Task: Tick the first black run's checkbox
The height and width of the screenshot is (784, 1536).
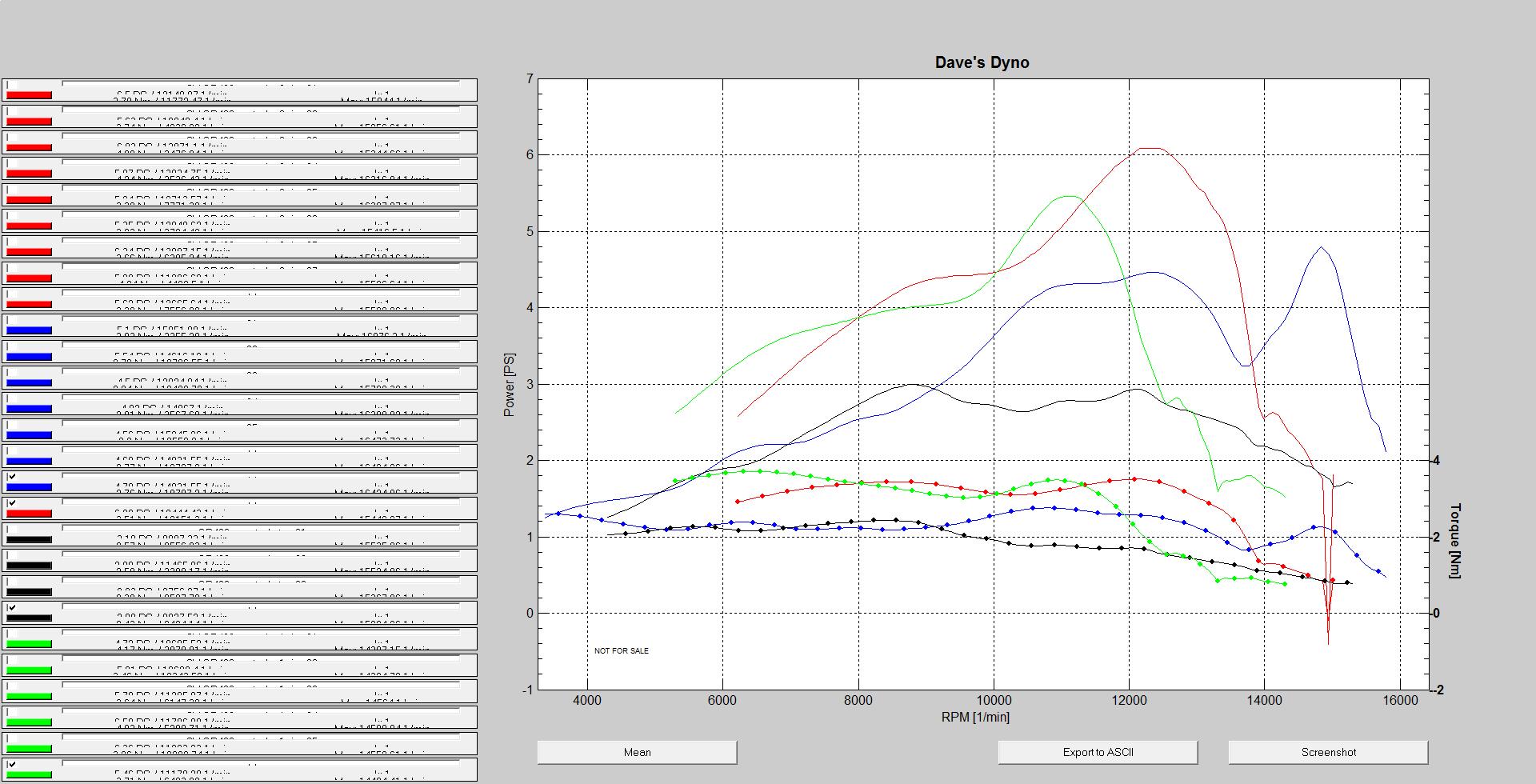Action: click(12, 530)
